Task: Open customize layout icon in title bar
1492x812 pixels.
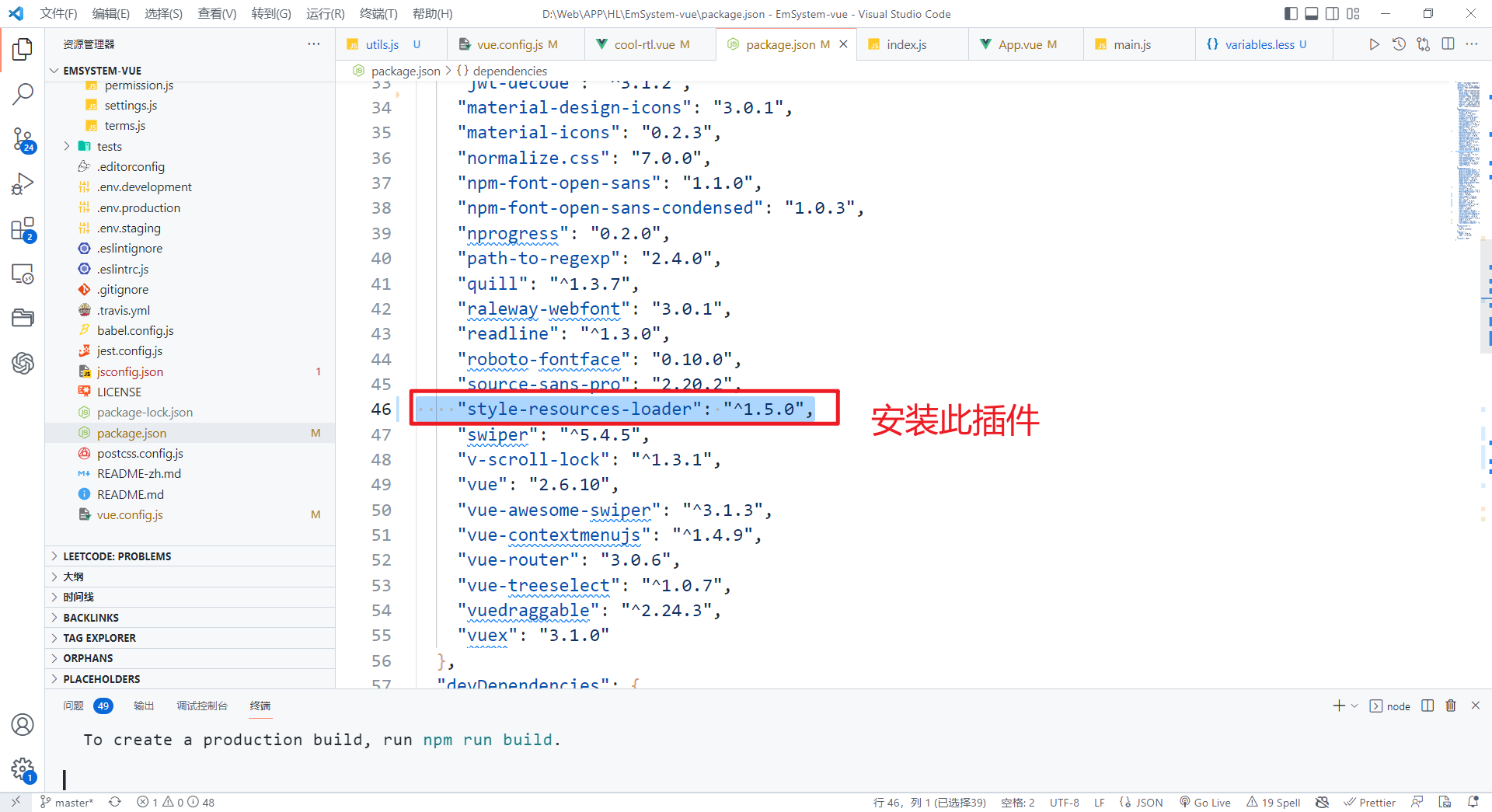Action: 1353,13
